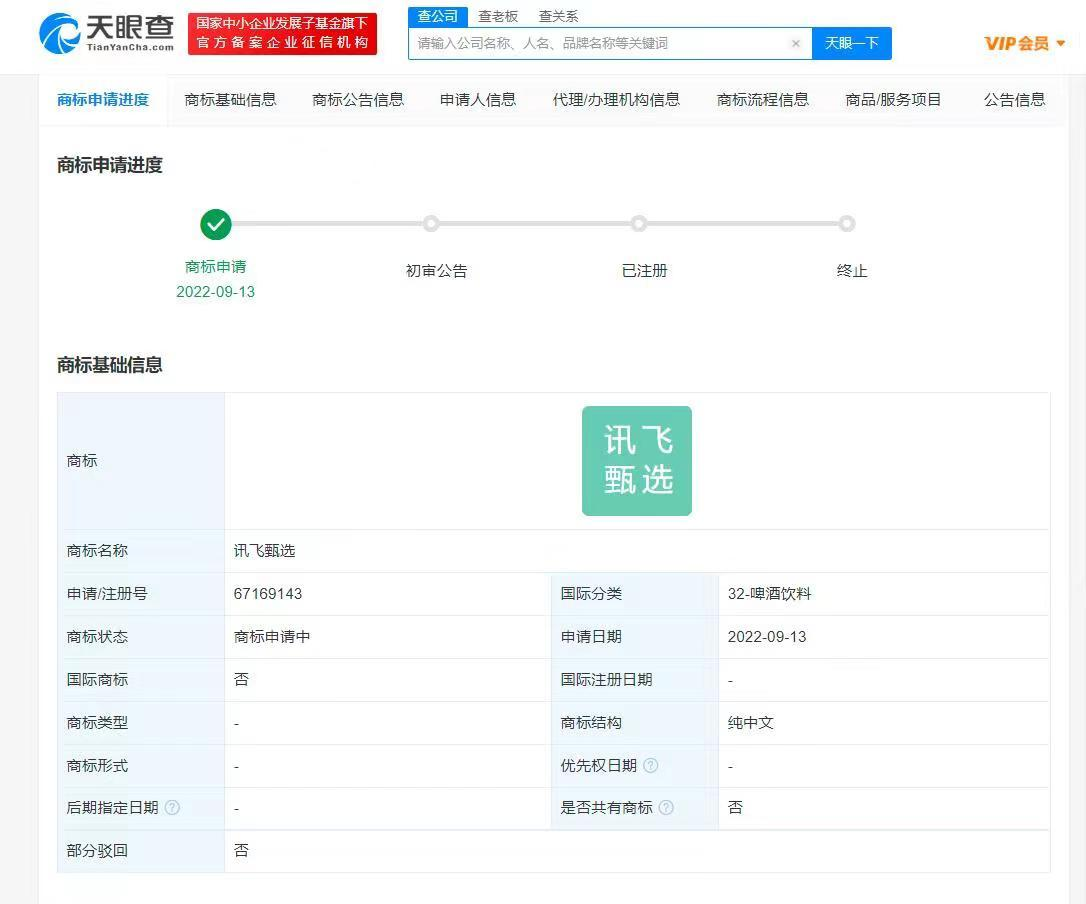This screenshot has height=904, width=1086.
Task: Select the 代理/办理机构信息 tab
Action: tap(616, 99)
